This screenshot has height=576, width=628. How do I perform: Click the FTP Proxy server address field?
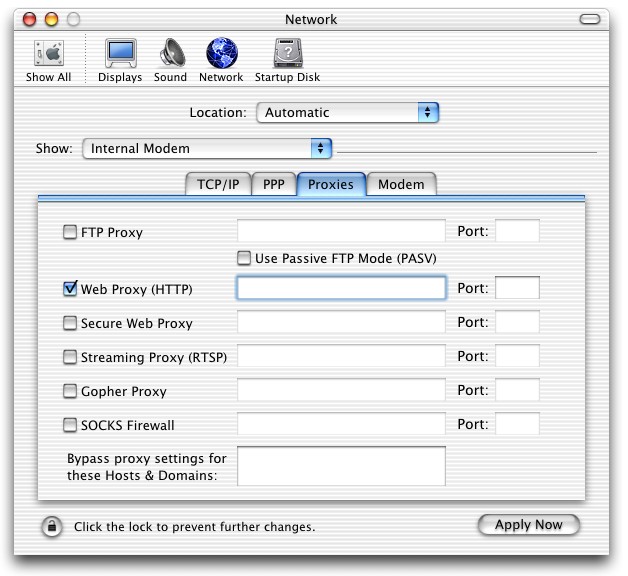[341, 231]
